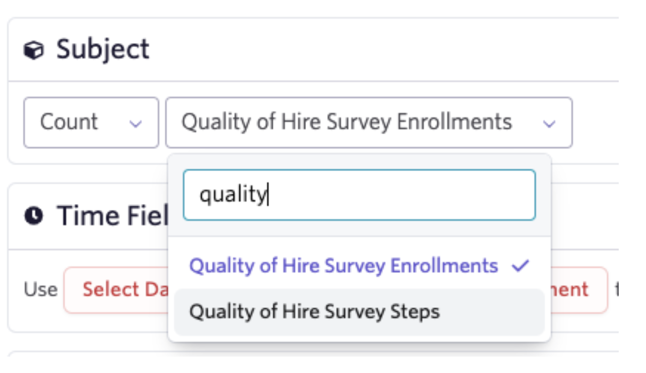Click the red button ending in 'nent'
Screen dimensions: 646x373
click(579, 290)
